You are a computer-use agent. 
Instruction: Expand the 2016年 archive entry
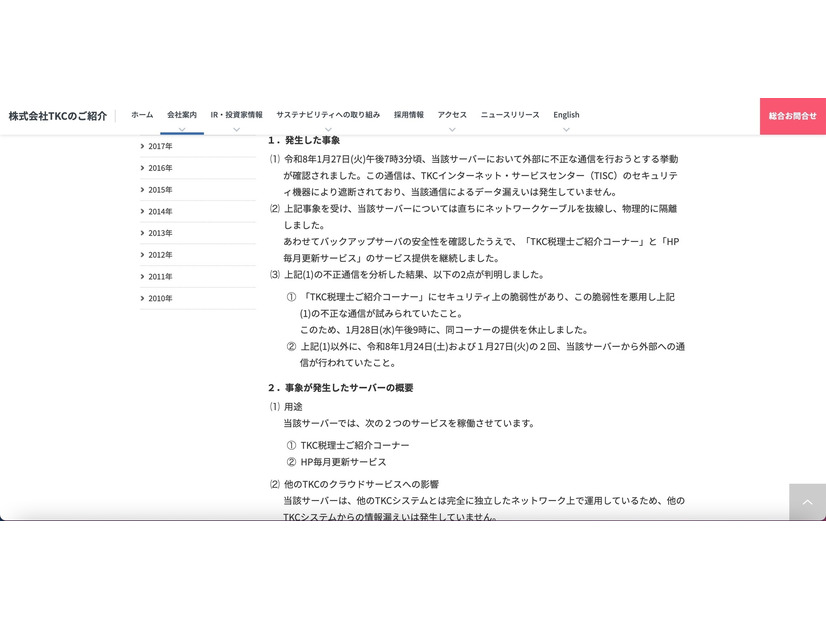160,168
